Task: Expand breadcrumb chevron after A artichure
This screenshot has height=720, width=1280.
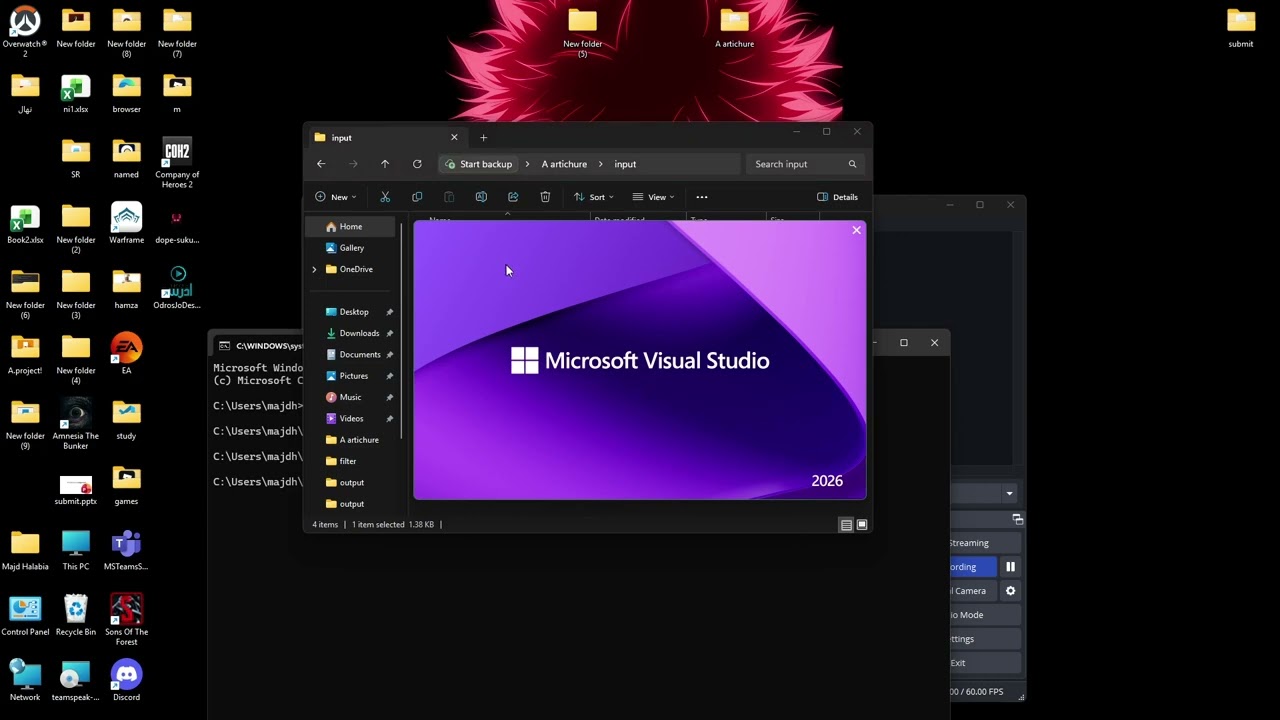Action: coord(601,164)
